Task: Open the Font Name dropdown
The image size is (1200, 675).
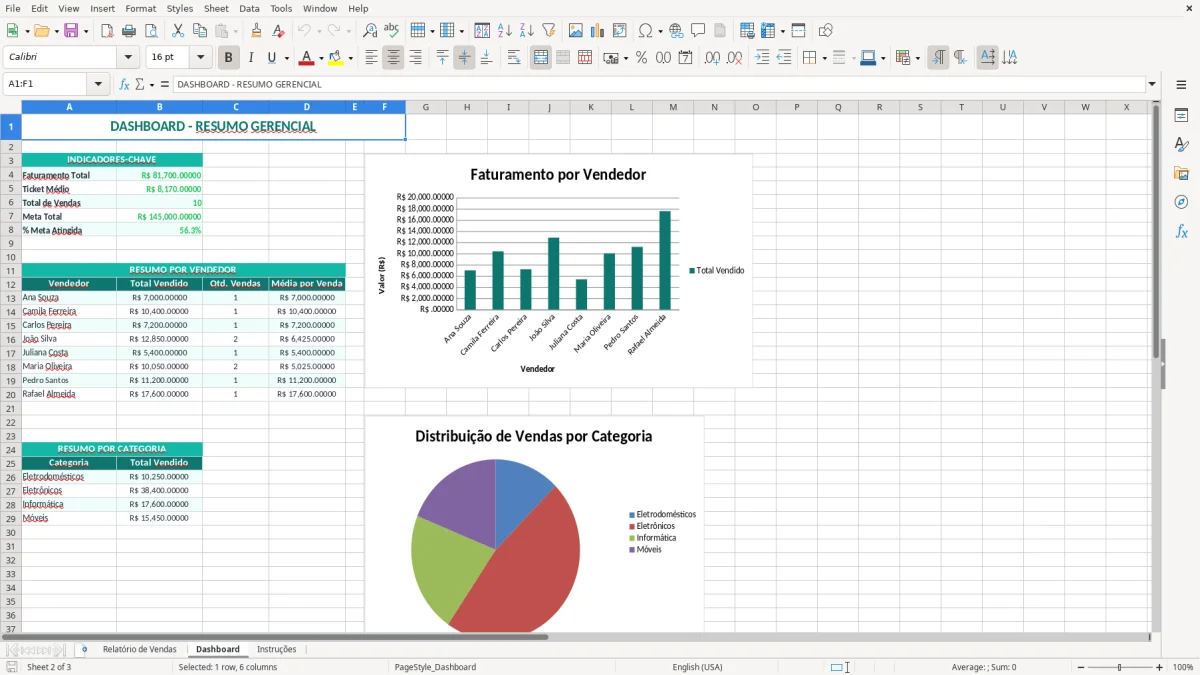Action: point(127,58)
